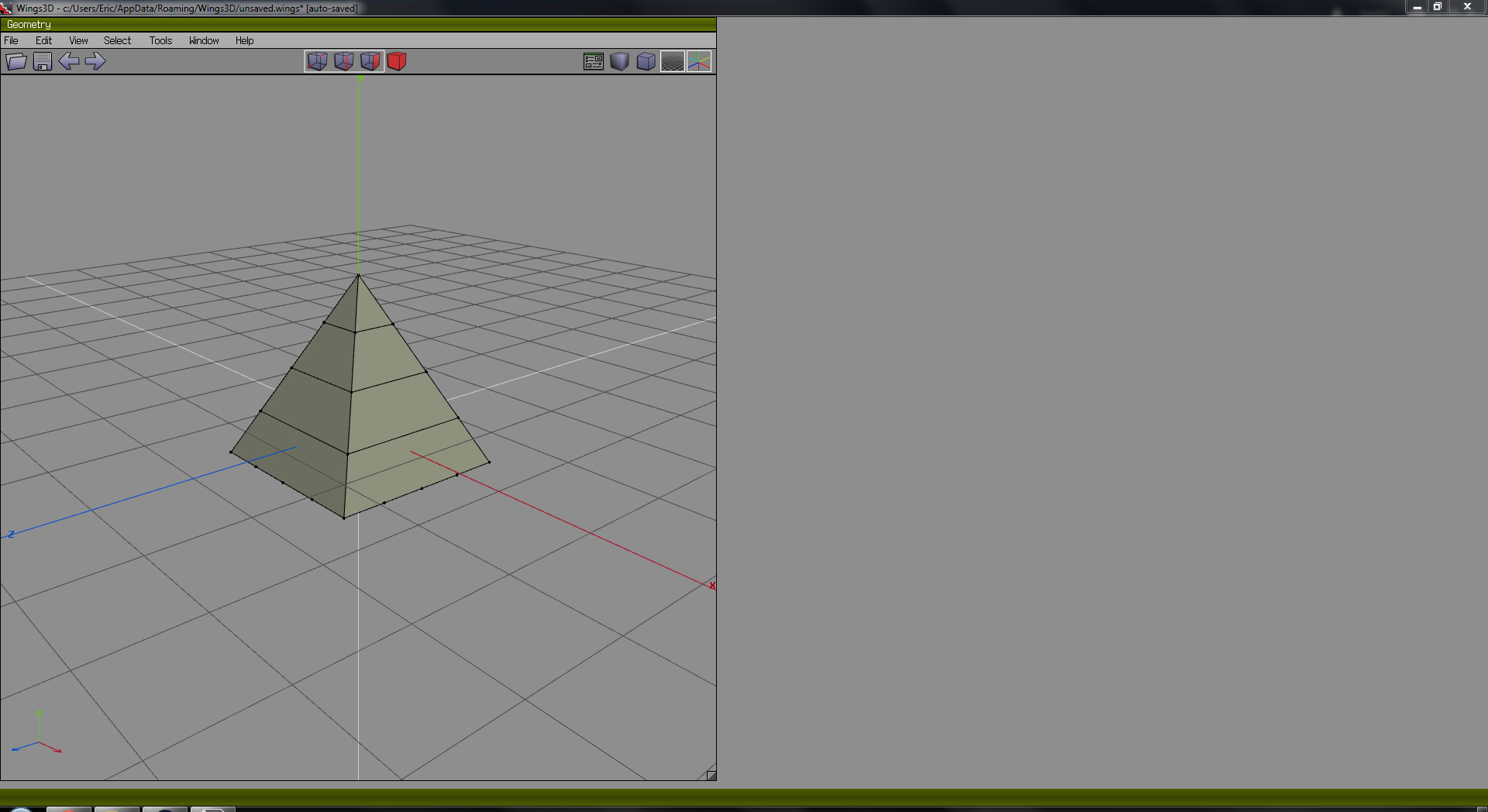Screen dimensions: 1488x812
Task: Click the Geometry window resize grip
Action: (711, 775)
